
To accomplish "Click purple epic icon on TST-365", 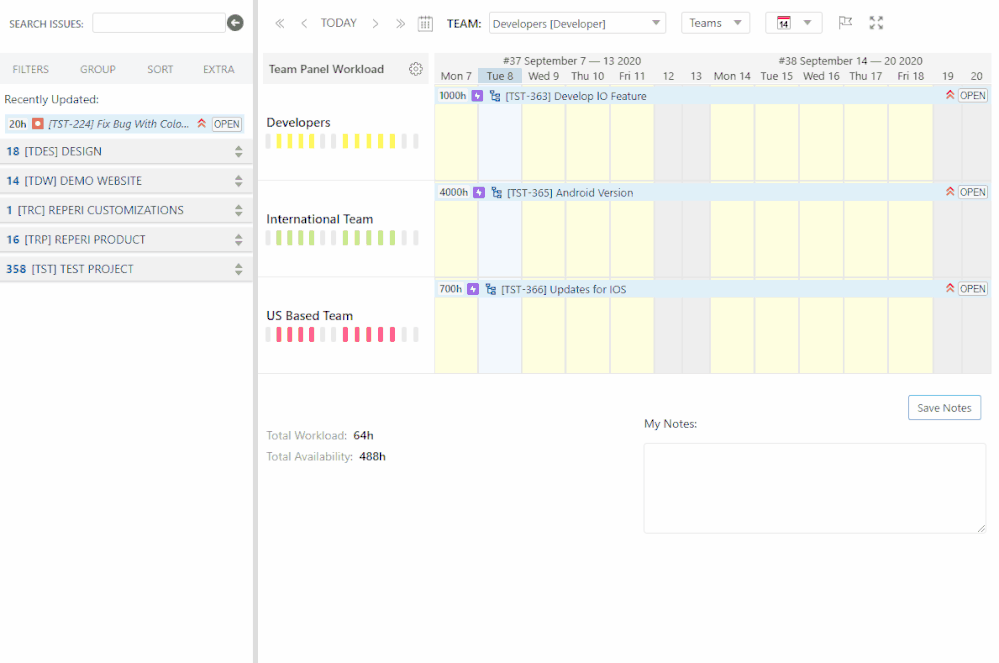I will tap(479, 192).
